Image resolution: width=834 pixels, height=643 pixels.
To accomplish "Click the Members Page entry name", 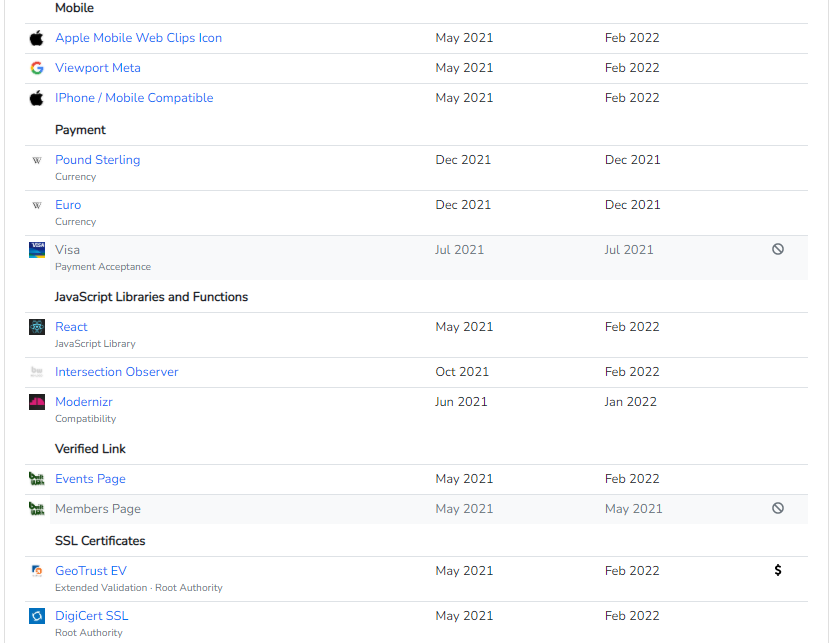I will point(98,509).
